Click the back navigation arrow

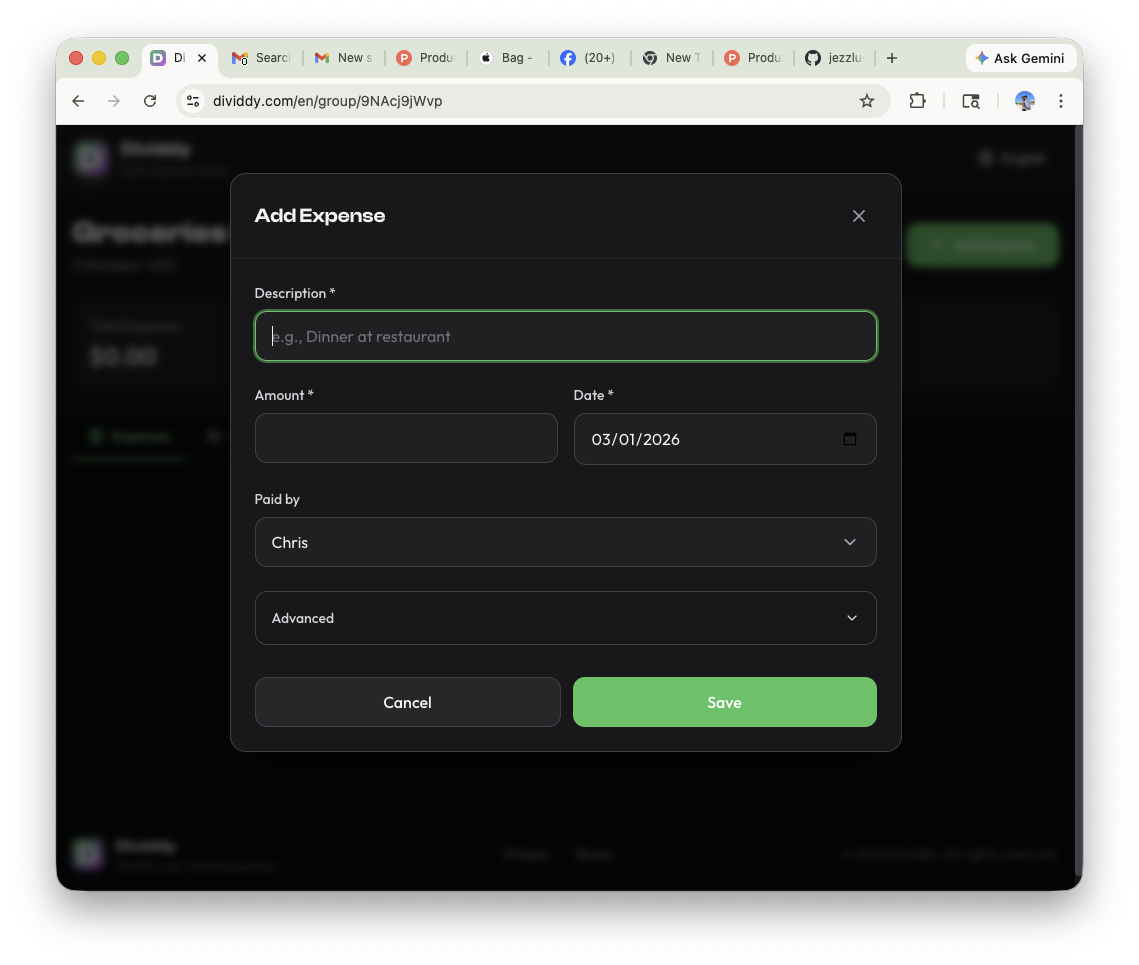click(78, 101)
